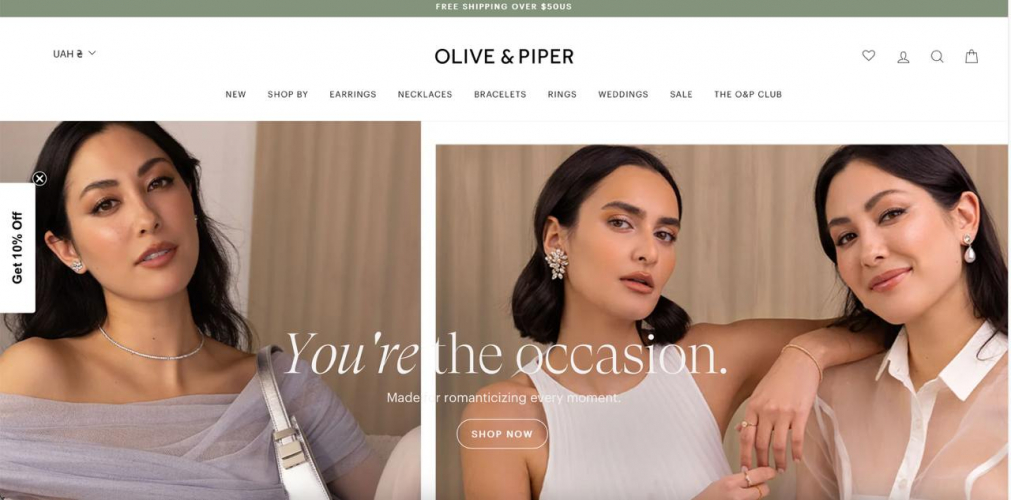Click the SHOP NOW button
This screenshot has width=1011, height=500.
[x=502, y=434]
